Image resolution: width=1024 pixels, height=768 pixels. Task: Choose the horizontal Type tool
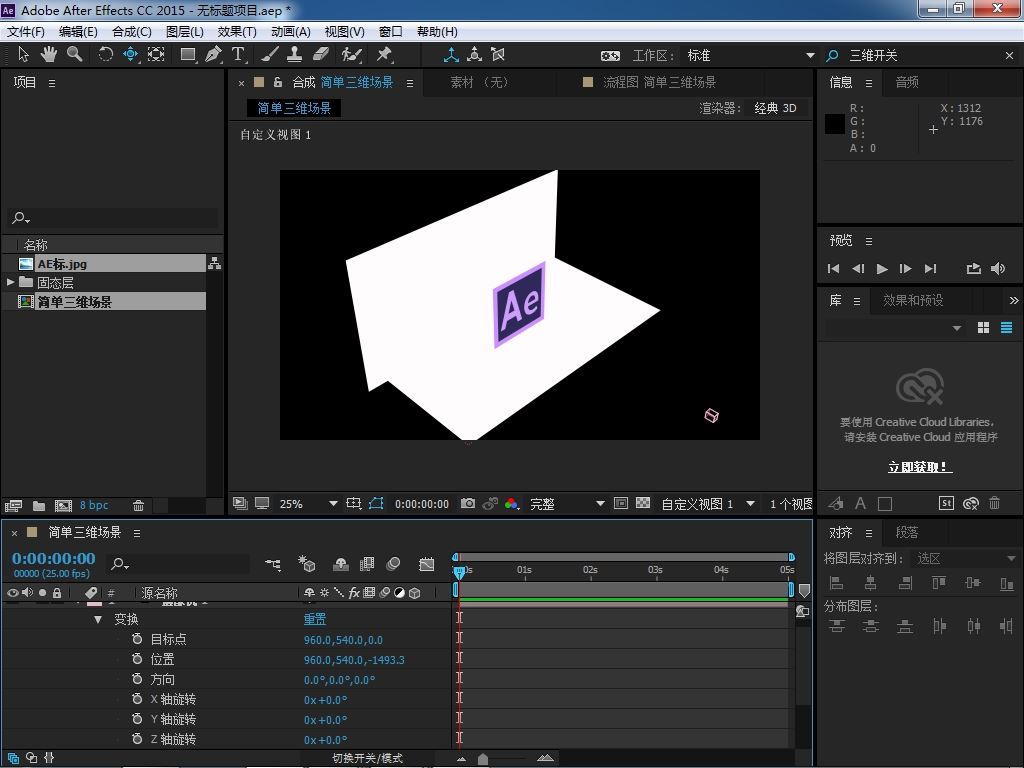pyautogui.click(x=238, y=55)
